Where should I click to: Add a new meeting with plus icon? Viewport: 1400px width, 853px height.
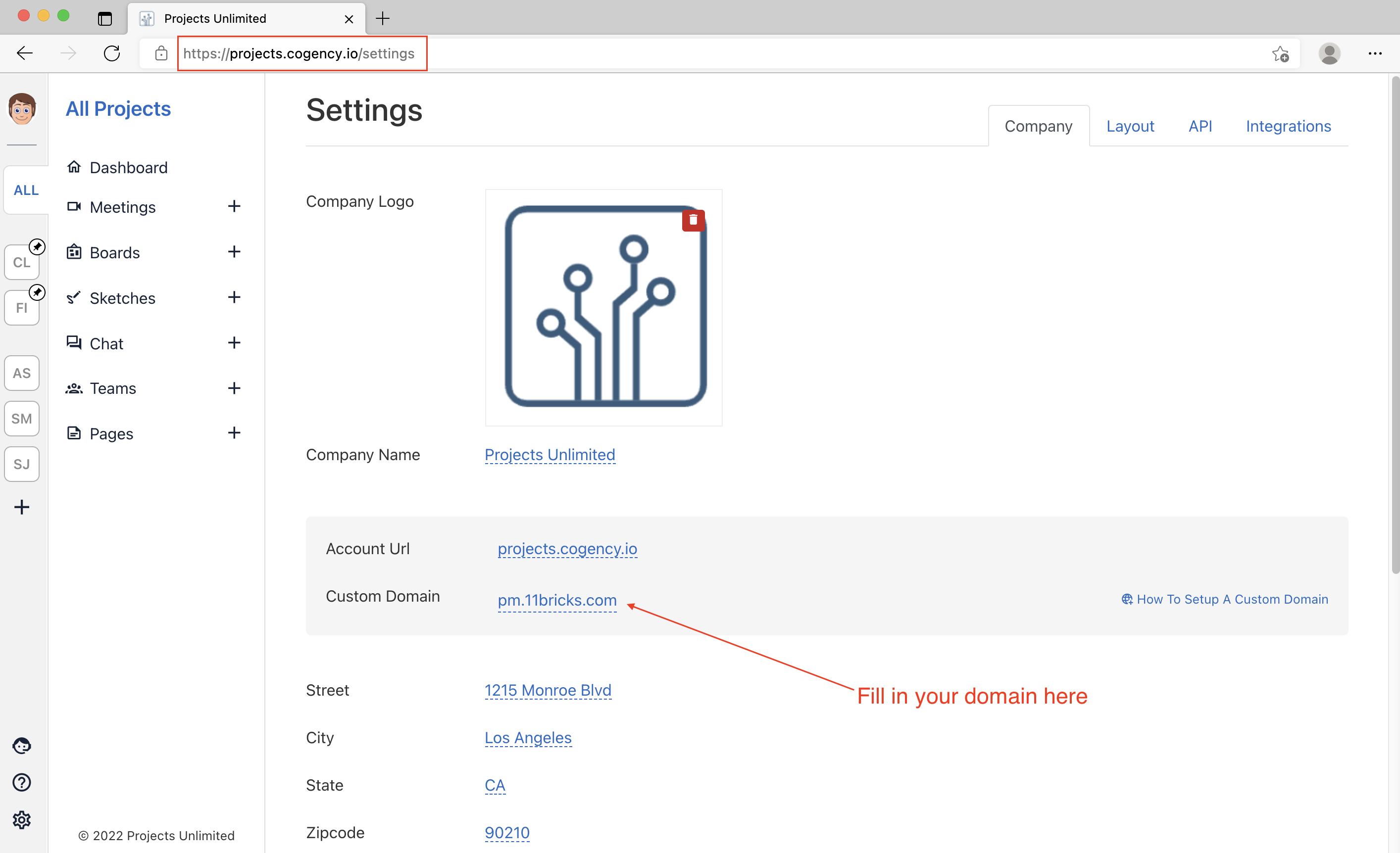tap(234, 207)
